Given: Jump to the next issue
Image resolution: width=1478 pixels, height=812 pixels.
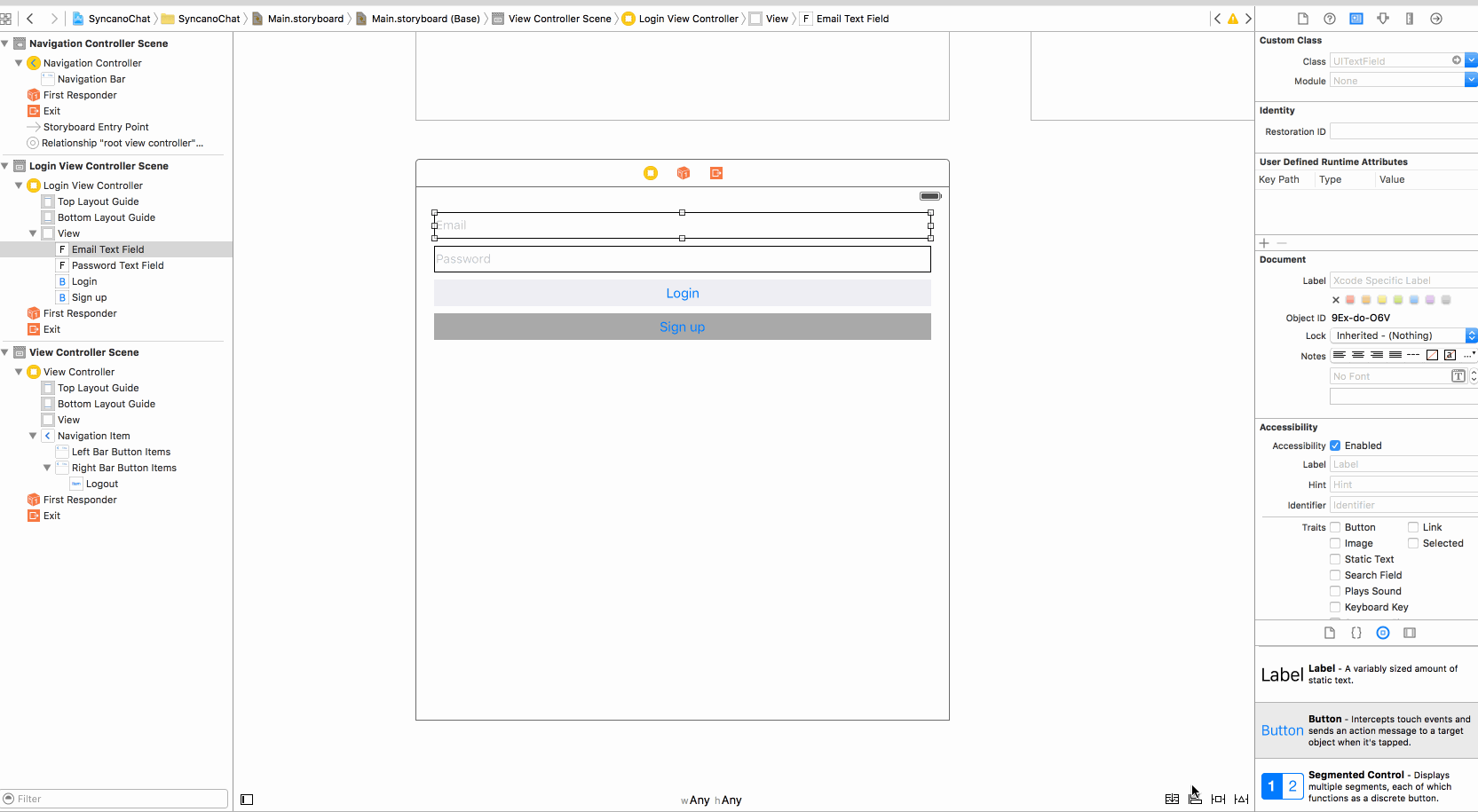Looking at the screenshot, I should click(1248, 19).
